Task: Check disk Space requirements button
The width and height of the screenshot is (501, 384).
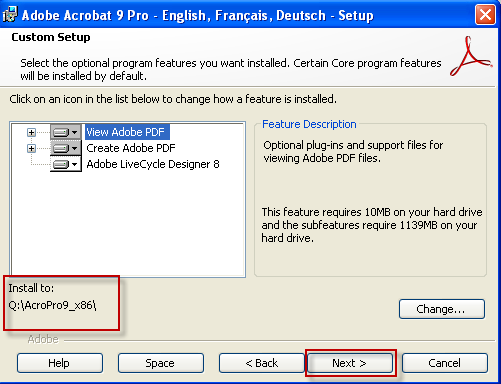Action: [161, 363]
